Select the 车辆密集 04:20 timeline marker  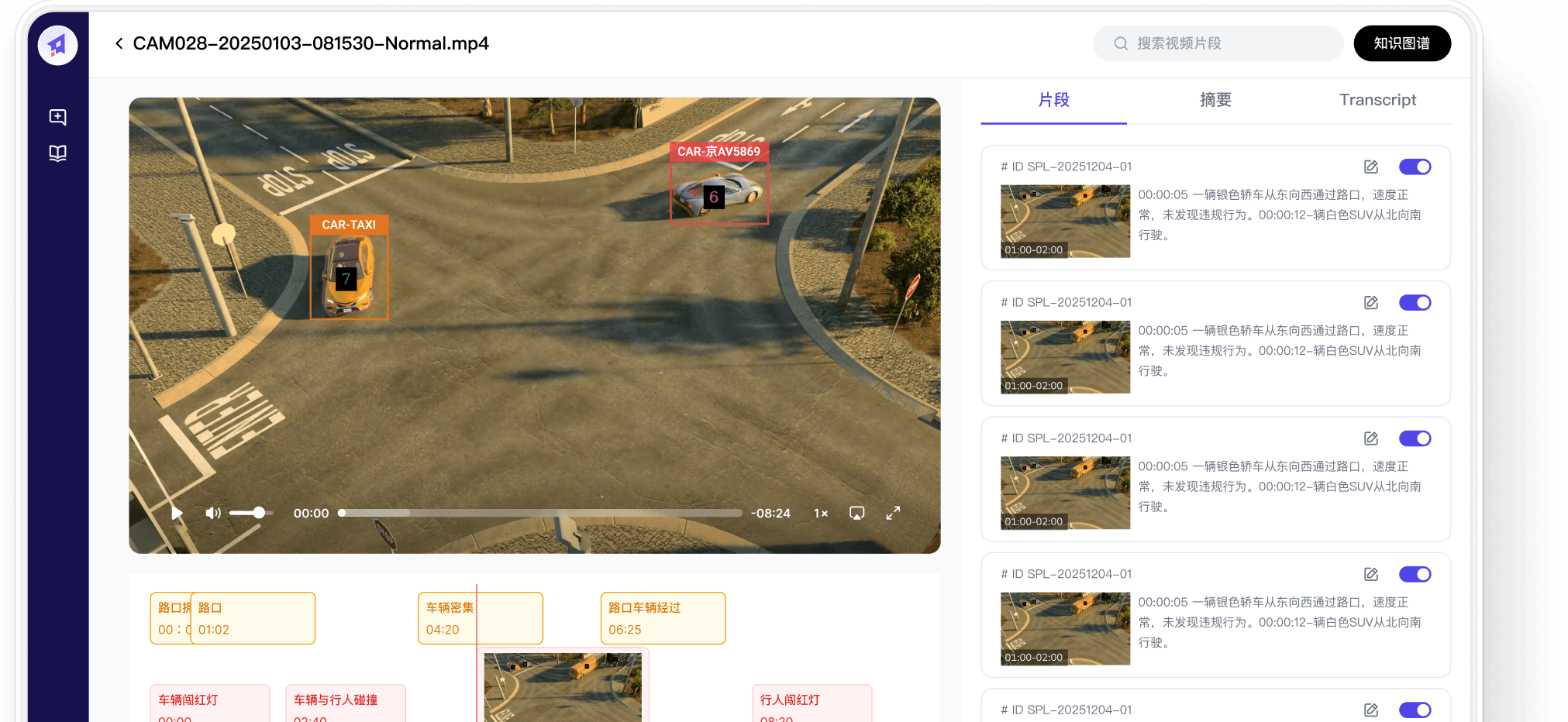481,618
